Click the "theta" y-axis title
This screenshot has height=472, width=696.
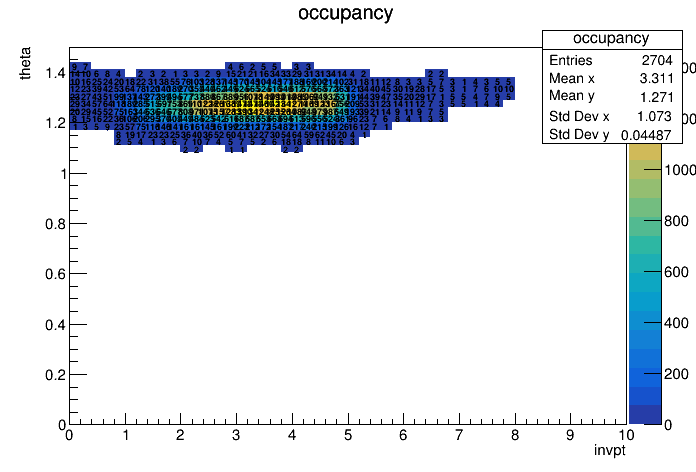25,63
